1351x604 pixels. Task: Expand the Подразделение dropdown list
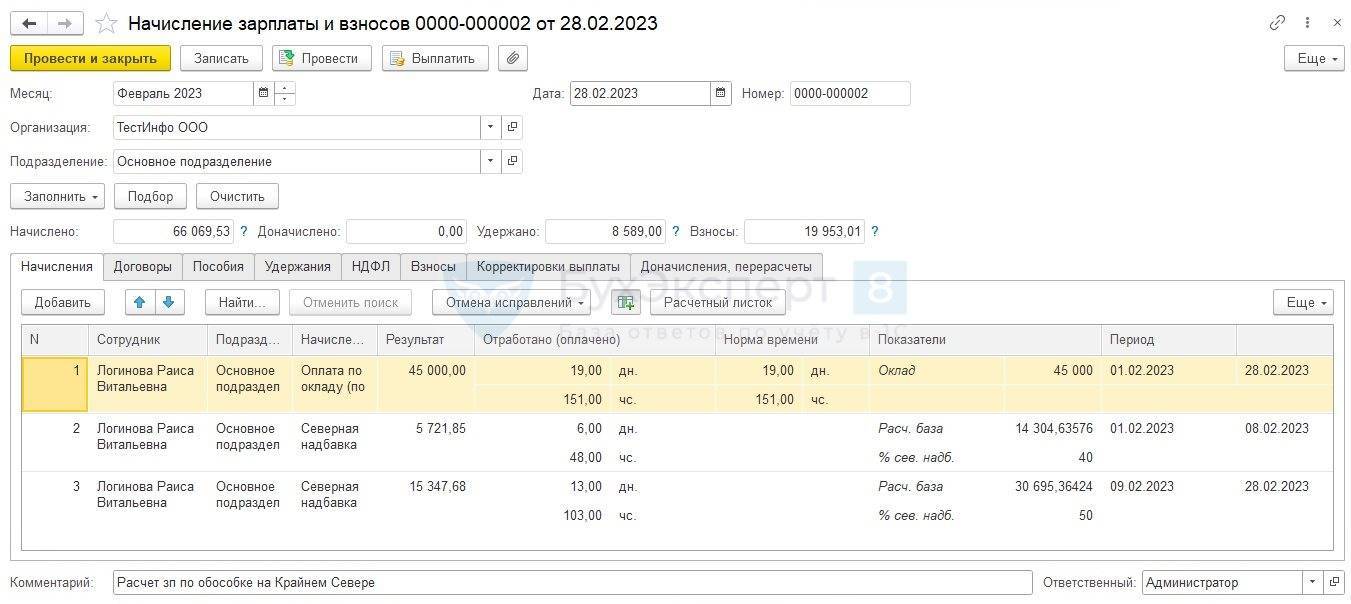coord(490,162)
